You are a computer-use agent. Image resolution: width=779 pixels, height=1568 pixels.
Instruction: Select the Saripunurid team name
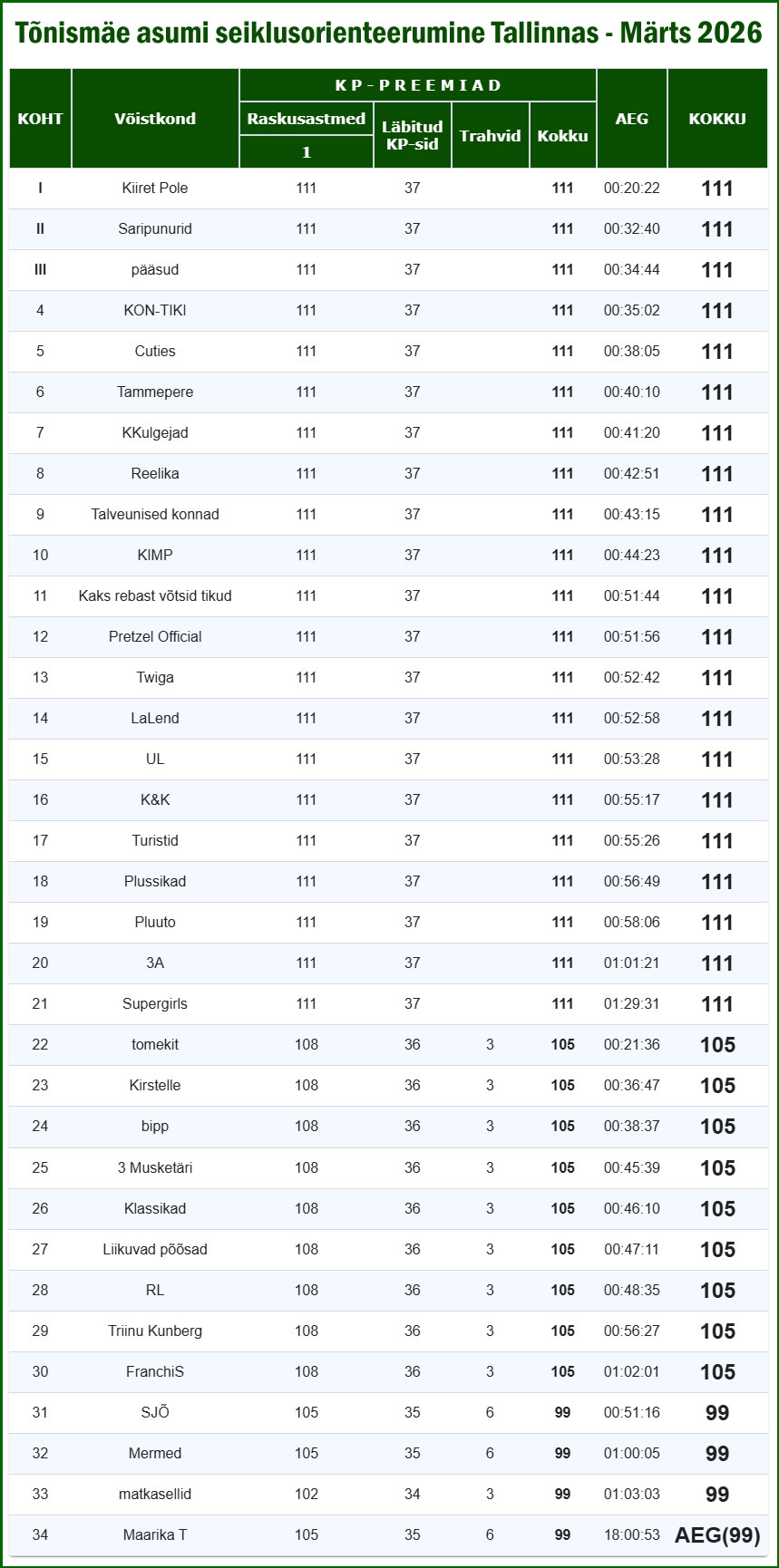(155, 229)
